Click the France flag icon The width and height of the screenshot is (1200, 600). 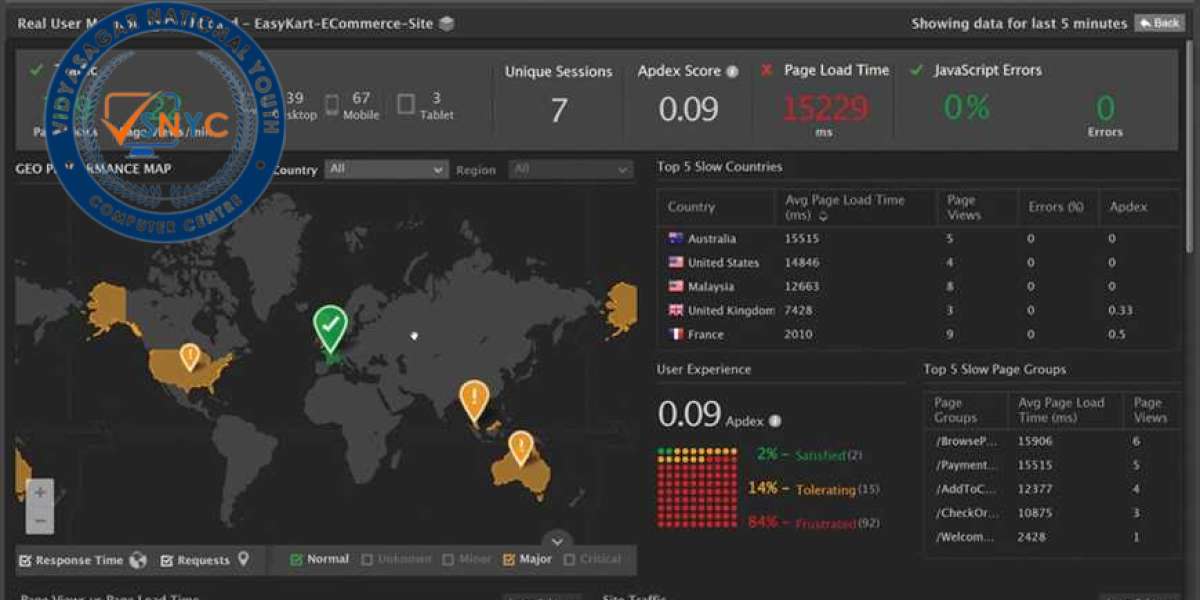pos(675,334)
